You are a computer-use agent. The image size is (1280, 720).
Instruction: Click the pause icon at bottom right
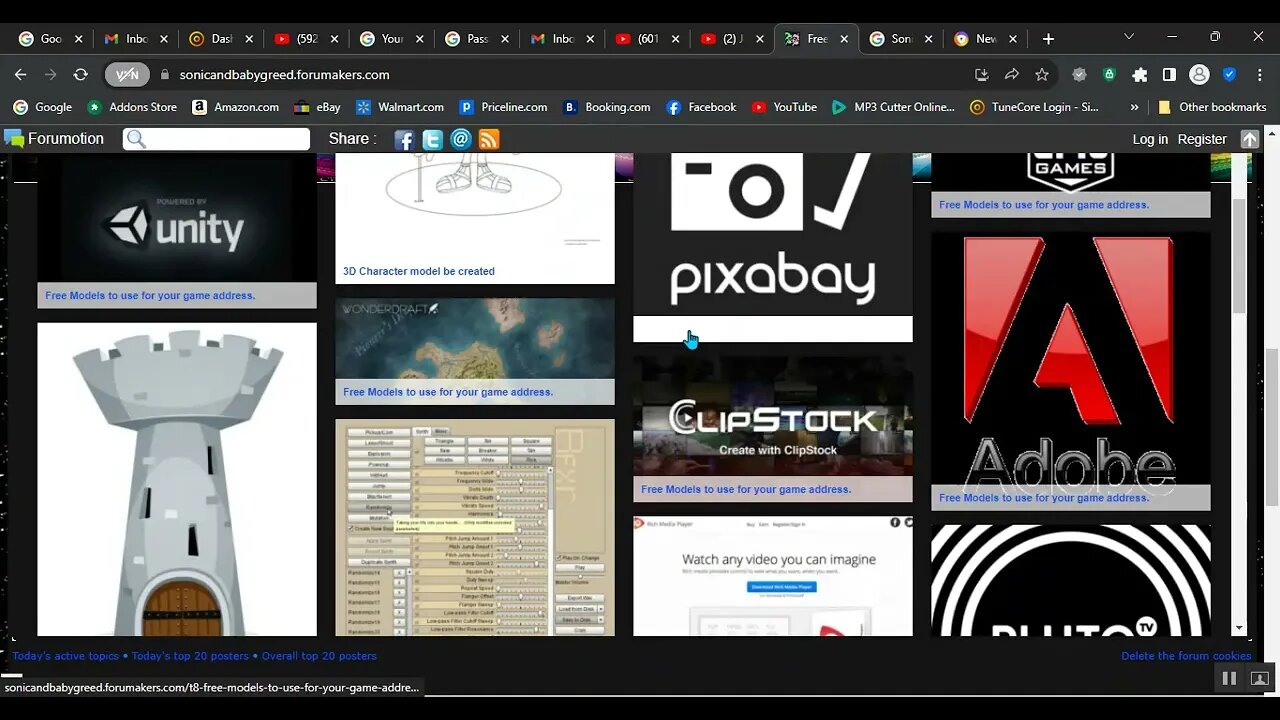(1229, 678)
